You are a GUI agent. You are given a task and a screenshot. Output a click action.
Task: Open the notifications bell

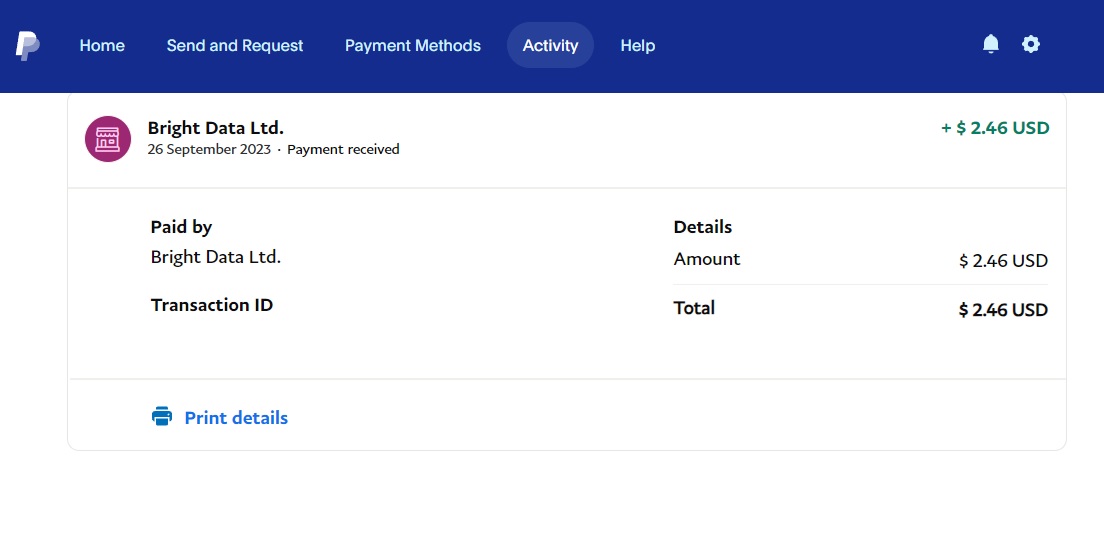991,44
